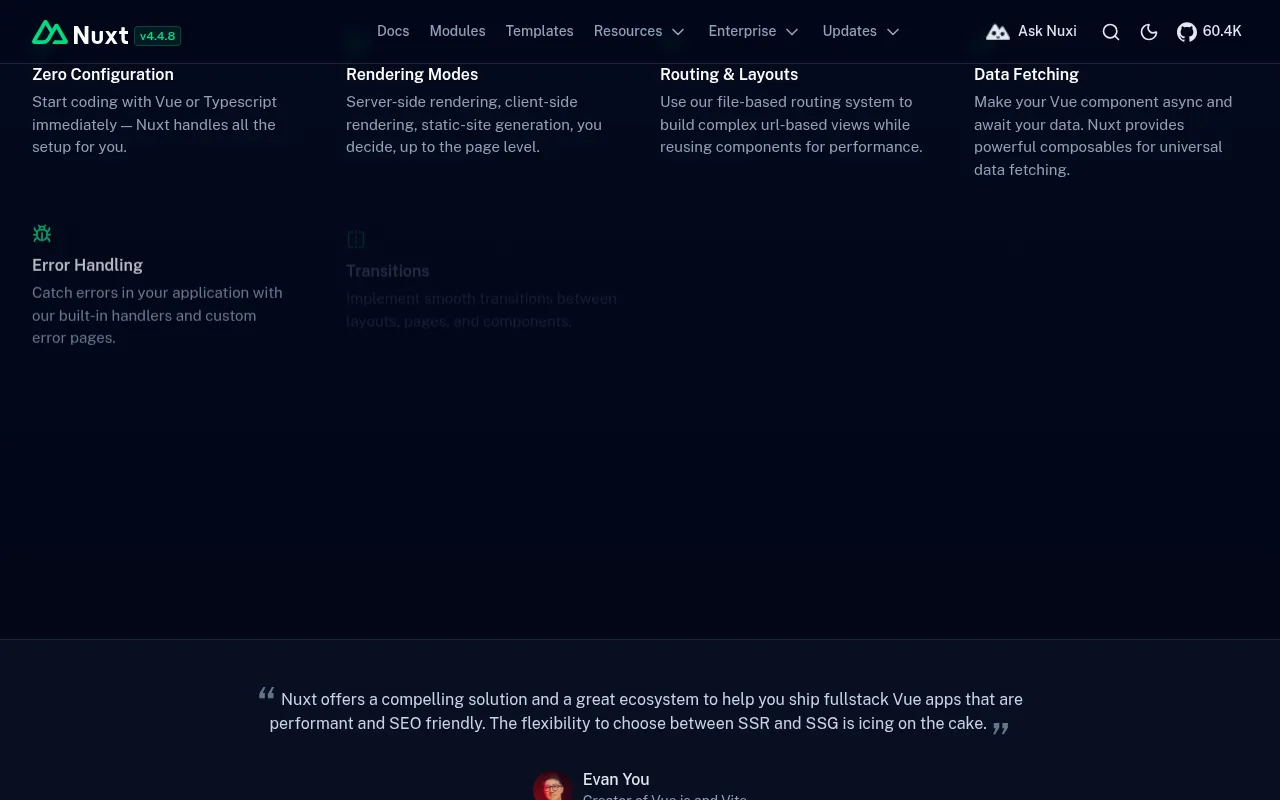This screenshot has width=1280, height=800.
Task: Click the Transitions feature icon
Action: tap(356, 239)
